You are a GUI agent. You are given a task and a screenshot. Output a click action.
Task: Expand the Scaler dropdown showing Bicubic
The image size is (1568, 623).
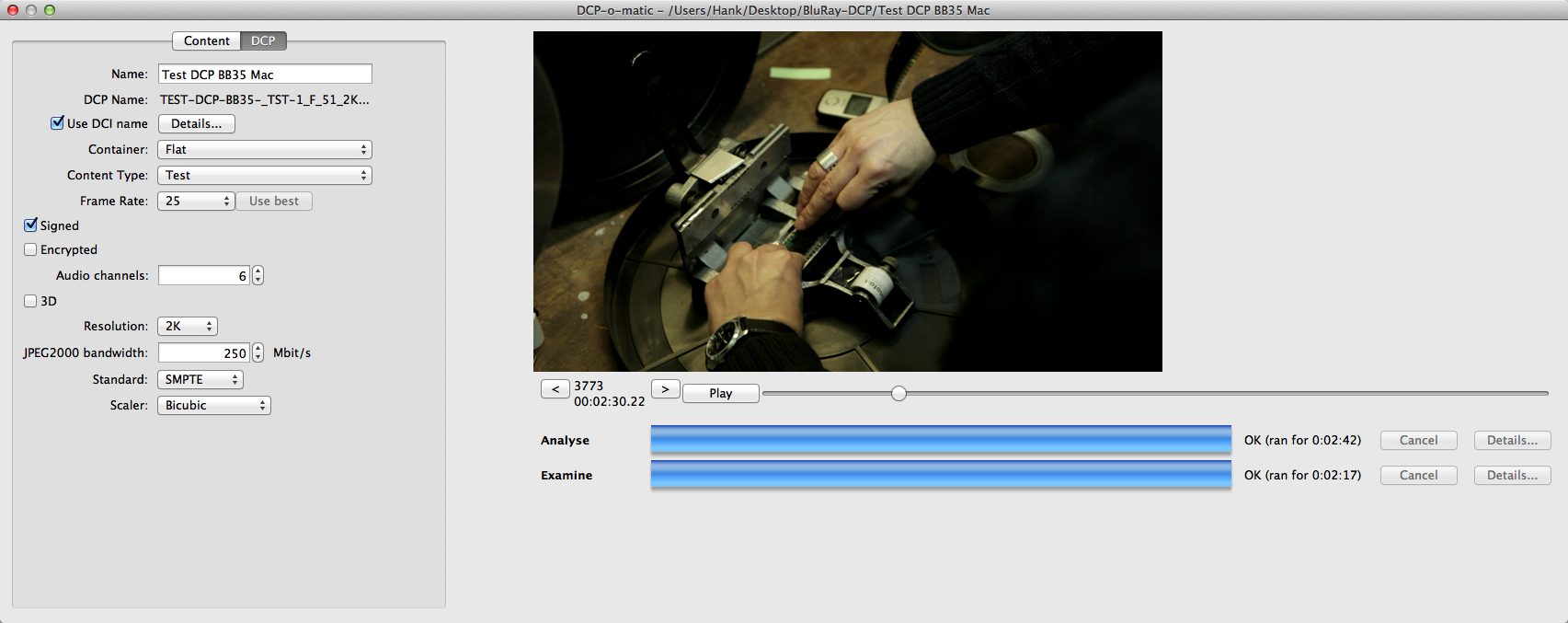coord(214,405)
